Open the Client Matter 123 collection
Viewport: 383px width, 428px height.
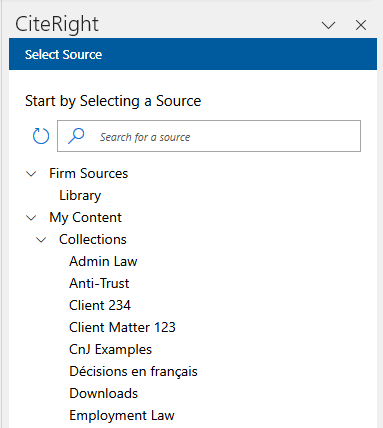(x=122, y=327)
